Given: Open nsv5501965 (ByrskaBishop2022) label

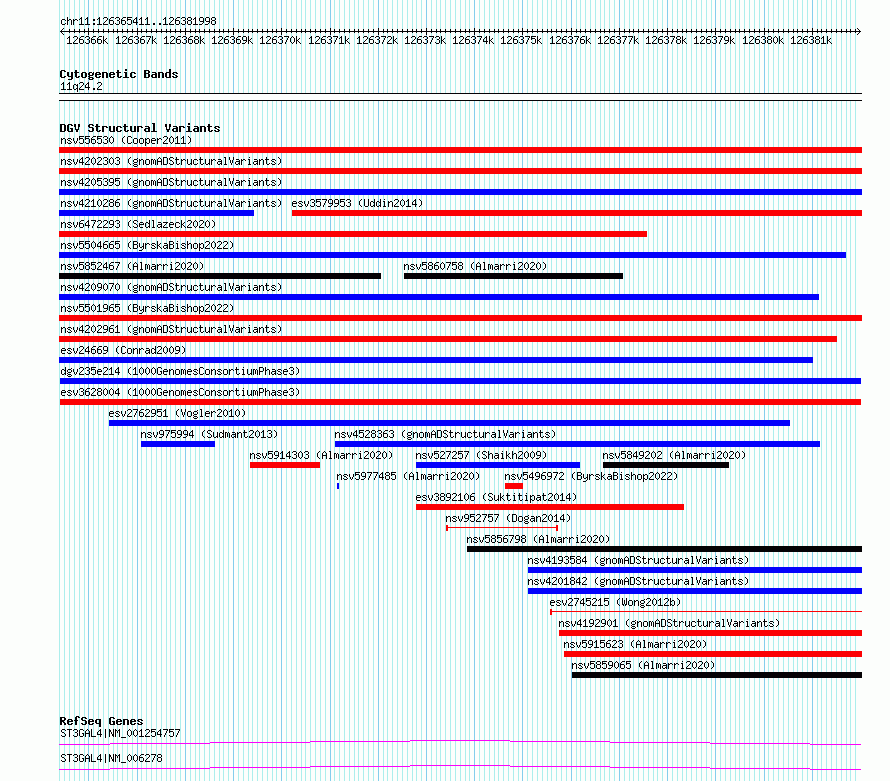Looking at the screenshot, I should pos(147,308).
